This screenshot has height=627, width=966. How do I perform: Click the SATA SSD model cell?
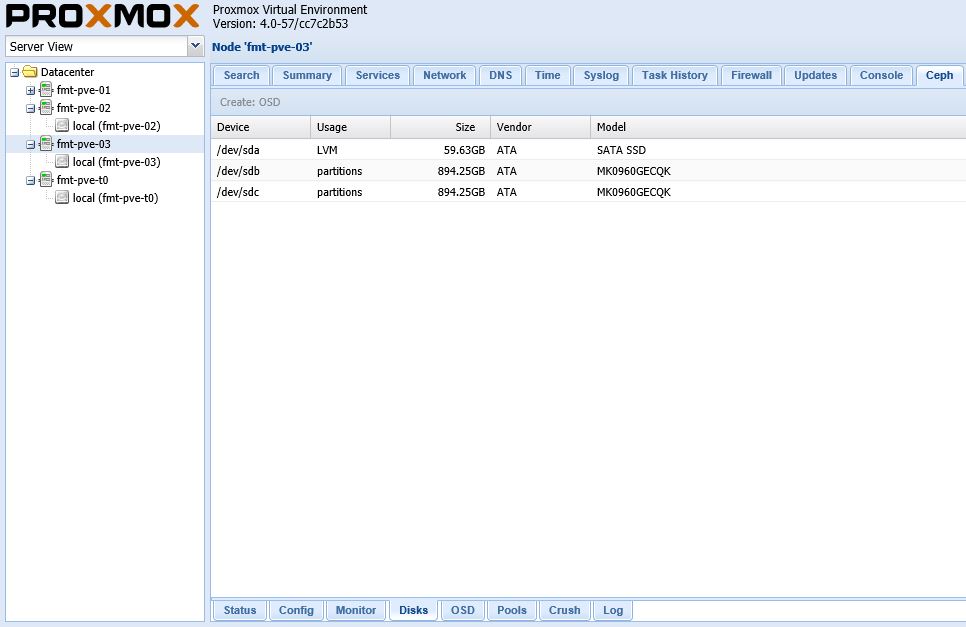tap(621, 150)
